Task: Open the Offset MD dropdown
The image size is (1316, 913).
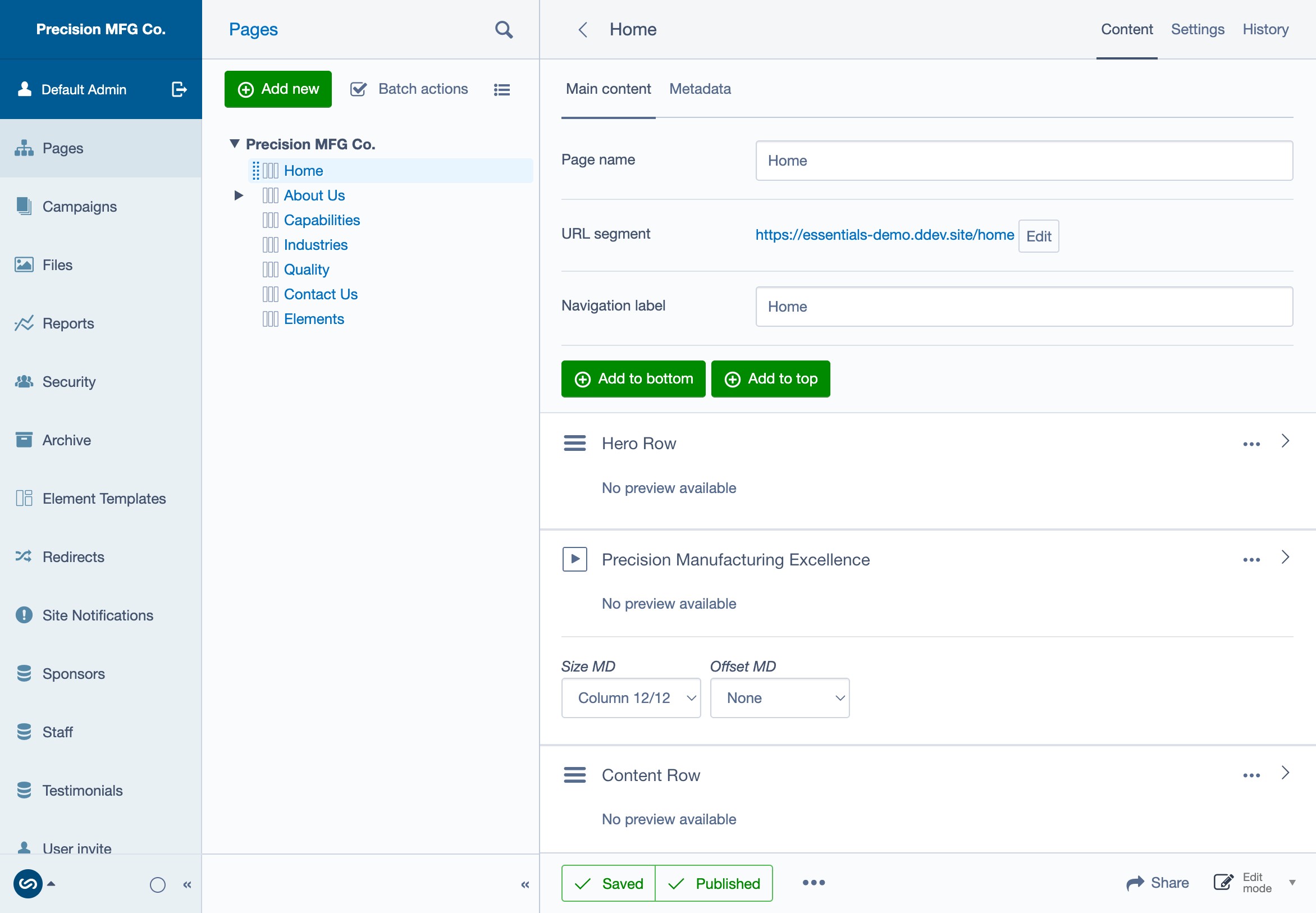Action: (779, 698)
